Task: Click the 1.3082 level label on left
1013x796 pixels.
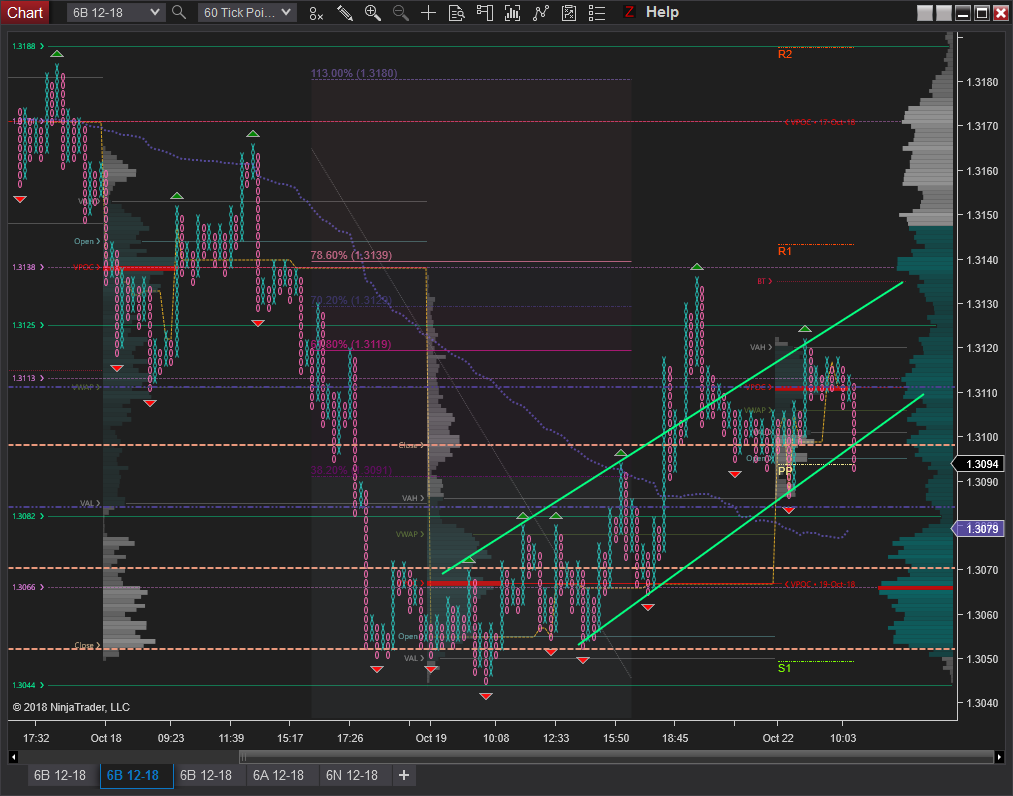Action: [x=28, y=516]
